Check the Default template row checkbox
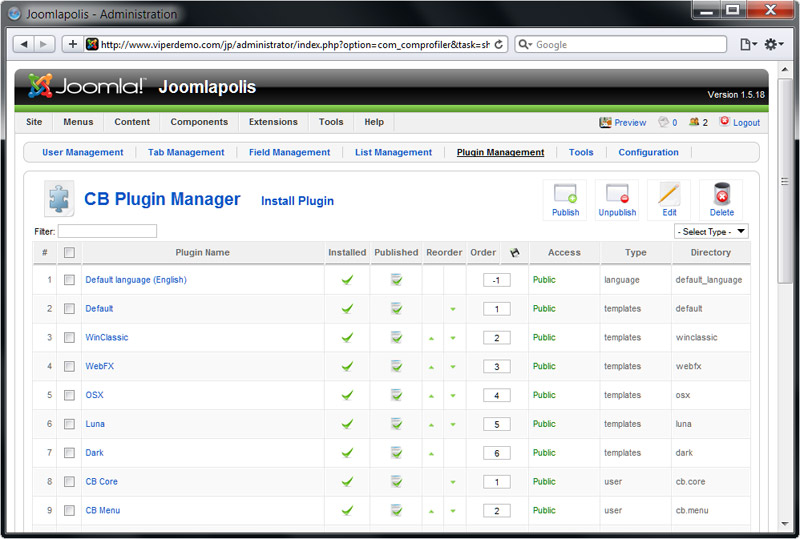 click(x=69, y=308)
